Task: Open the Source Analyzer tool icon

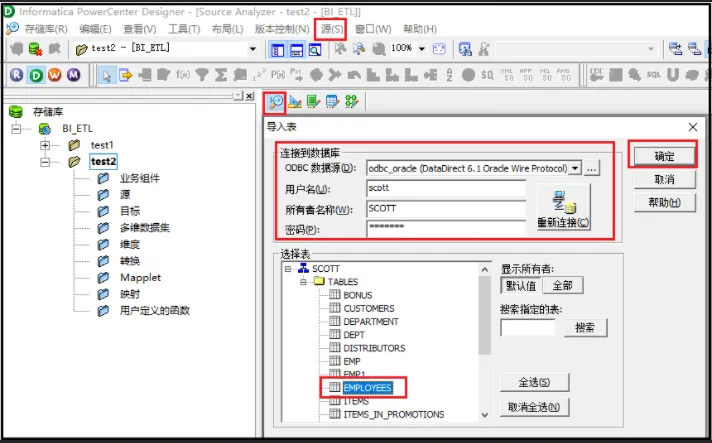Action: pyautogui.click(x=275, y=101)
